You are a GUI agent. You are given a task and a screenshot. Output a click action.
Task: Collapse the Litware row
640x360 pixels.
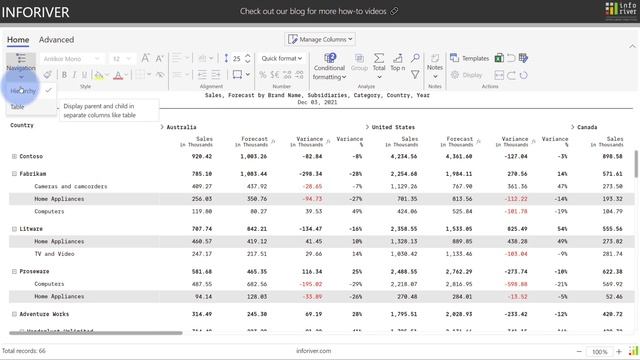click(x=14, y=229)
